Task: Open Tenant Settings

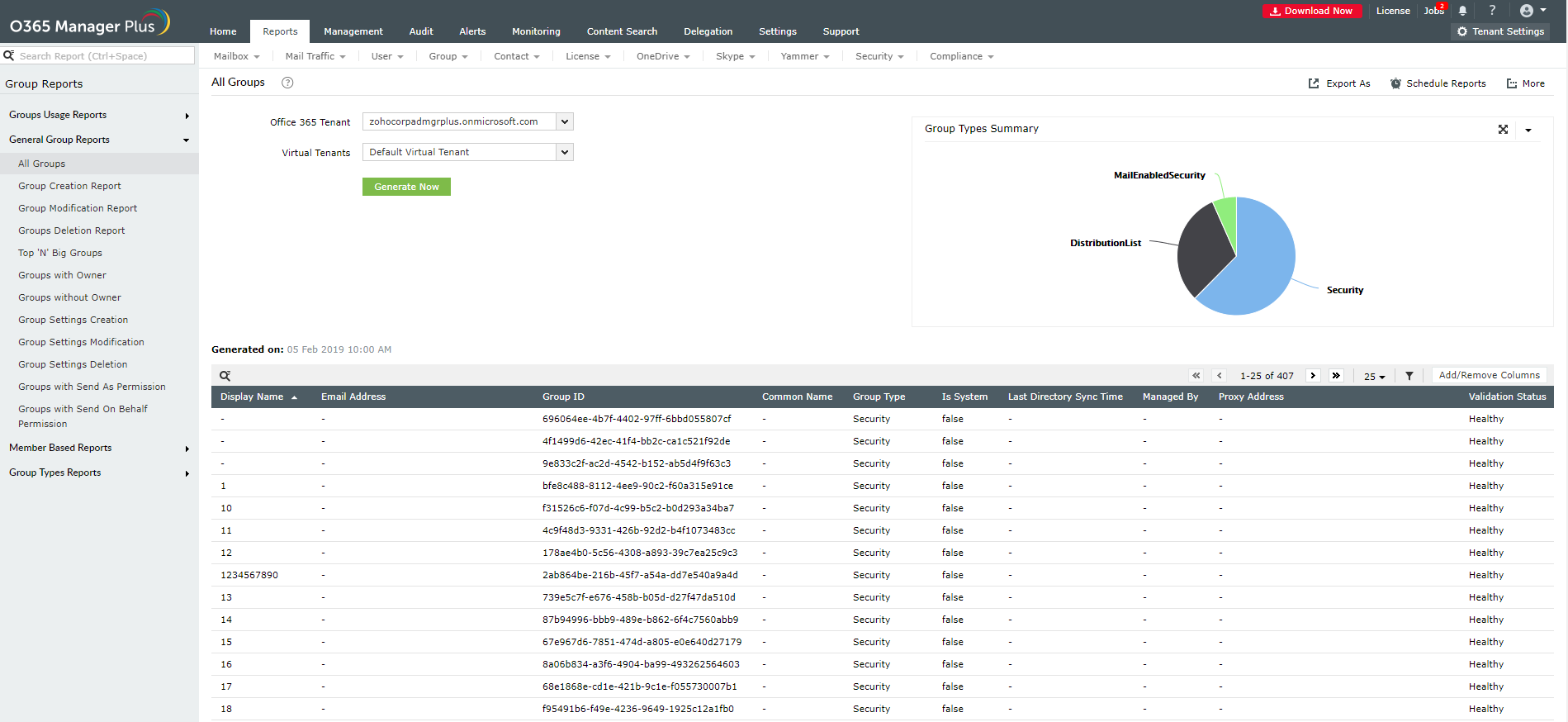Action: pos(1500,31)
